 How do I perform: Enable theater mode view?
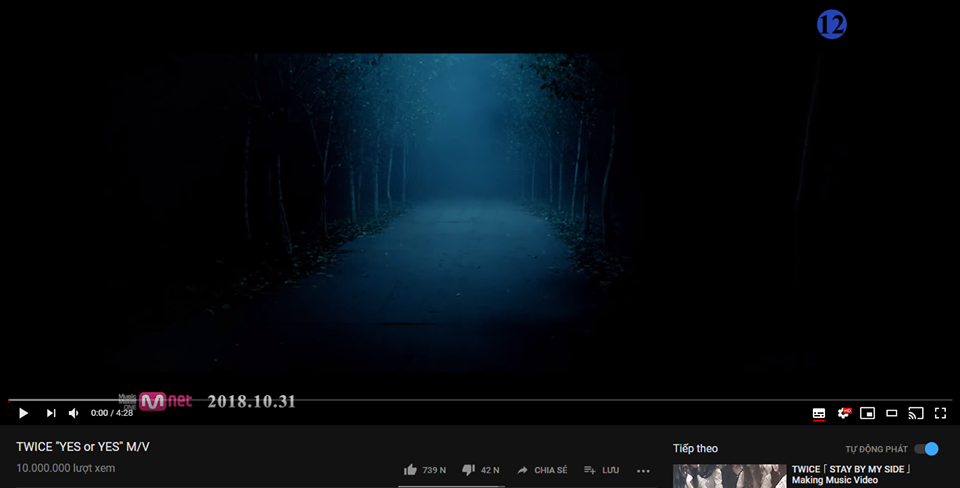coord(892,413)
